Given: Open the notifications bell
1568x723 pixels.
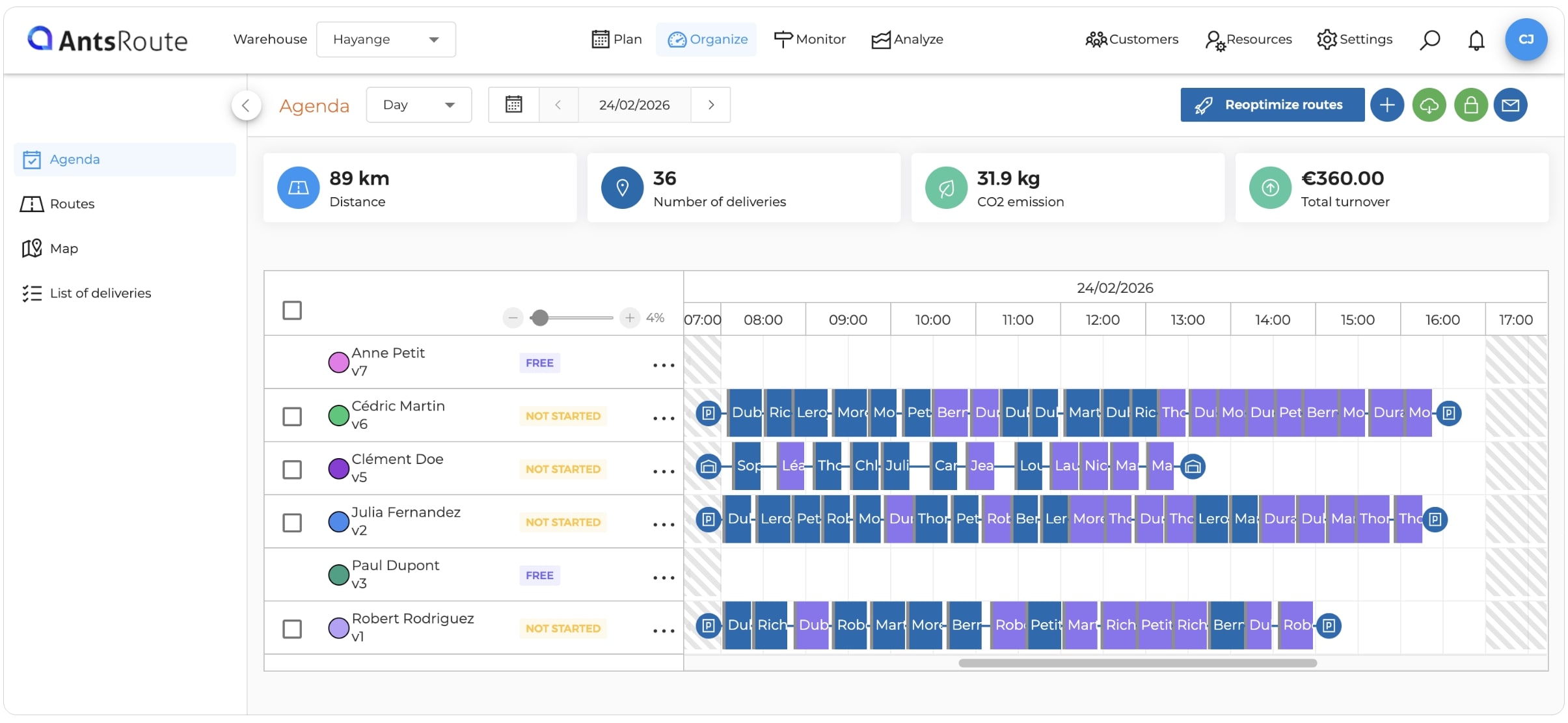Looking at the screenshot, I should pyautogui.click(x=1476, y=40).
